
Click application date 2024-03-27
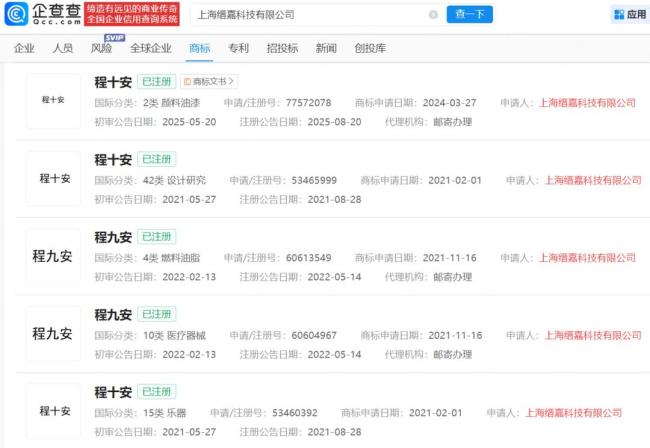point(449,102)
